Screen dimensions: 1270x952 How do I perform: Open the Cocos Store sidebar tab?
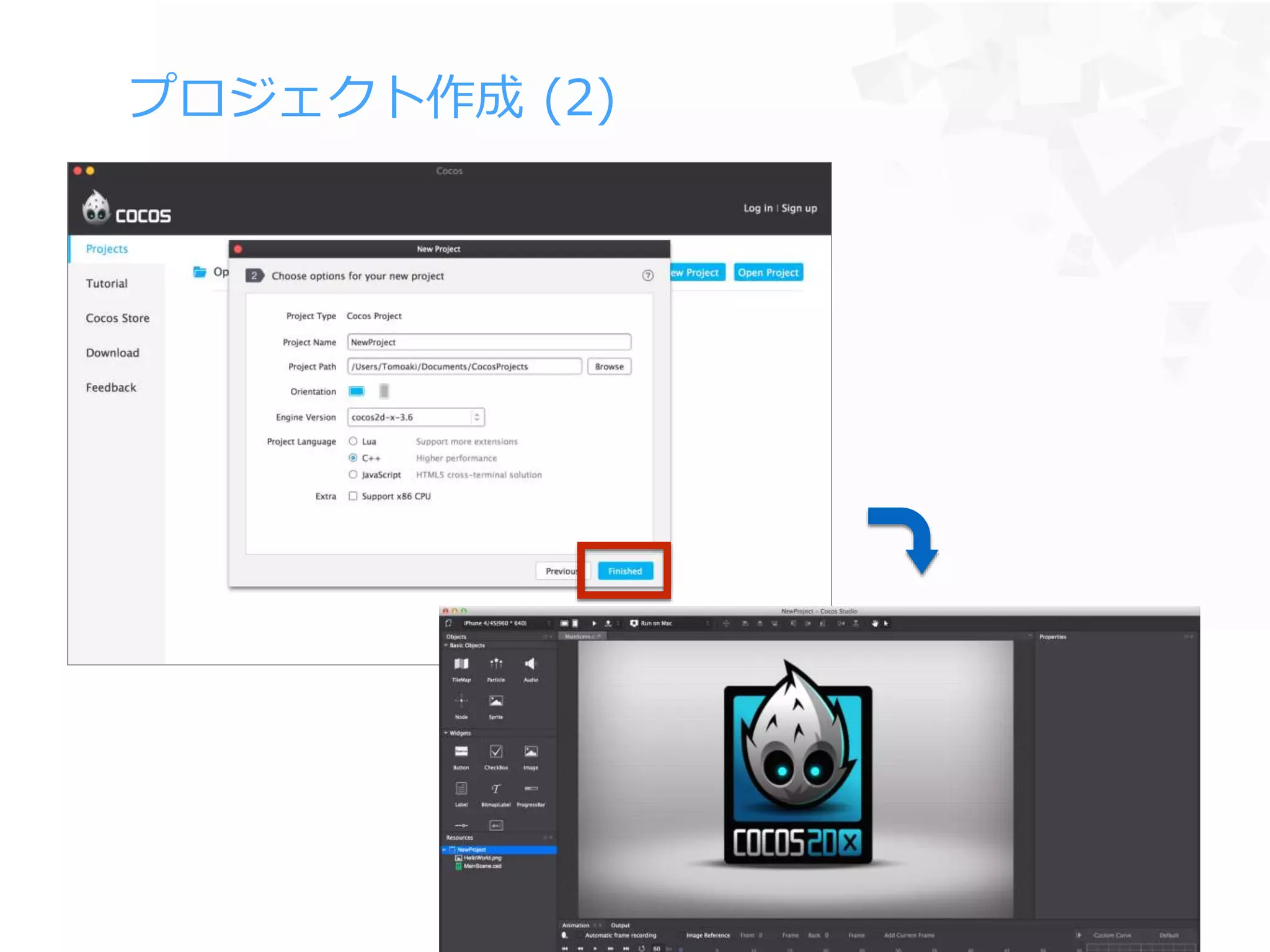click(117, 318)
